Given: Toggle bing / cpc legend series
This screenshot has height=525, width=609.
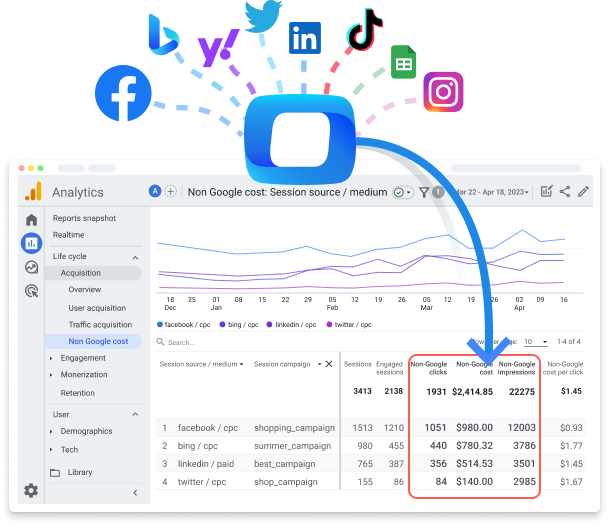Looking at the screenshot, I should (x=239, y=325).
